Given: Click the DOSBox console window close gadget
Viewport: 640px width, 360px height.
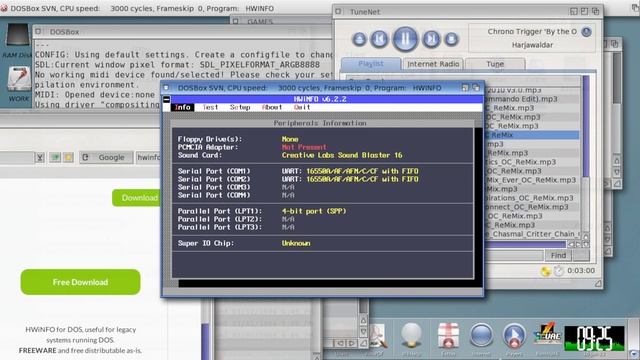Looking at the screenshot, I should tap(38, 31).
